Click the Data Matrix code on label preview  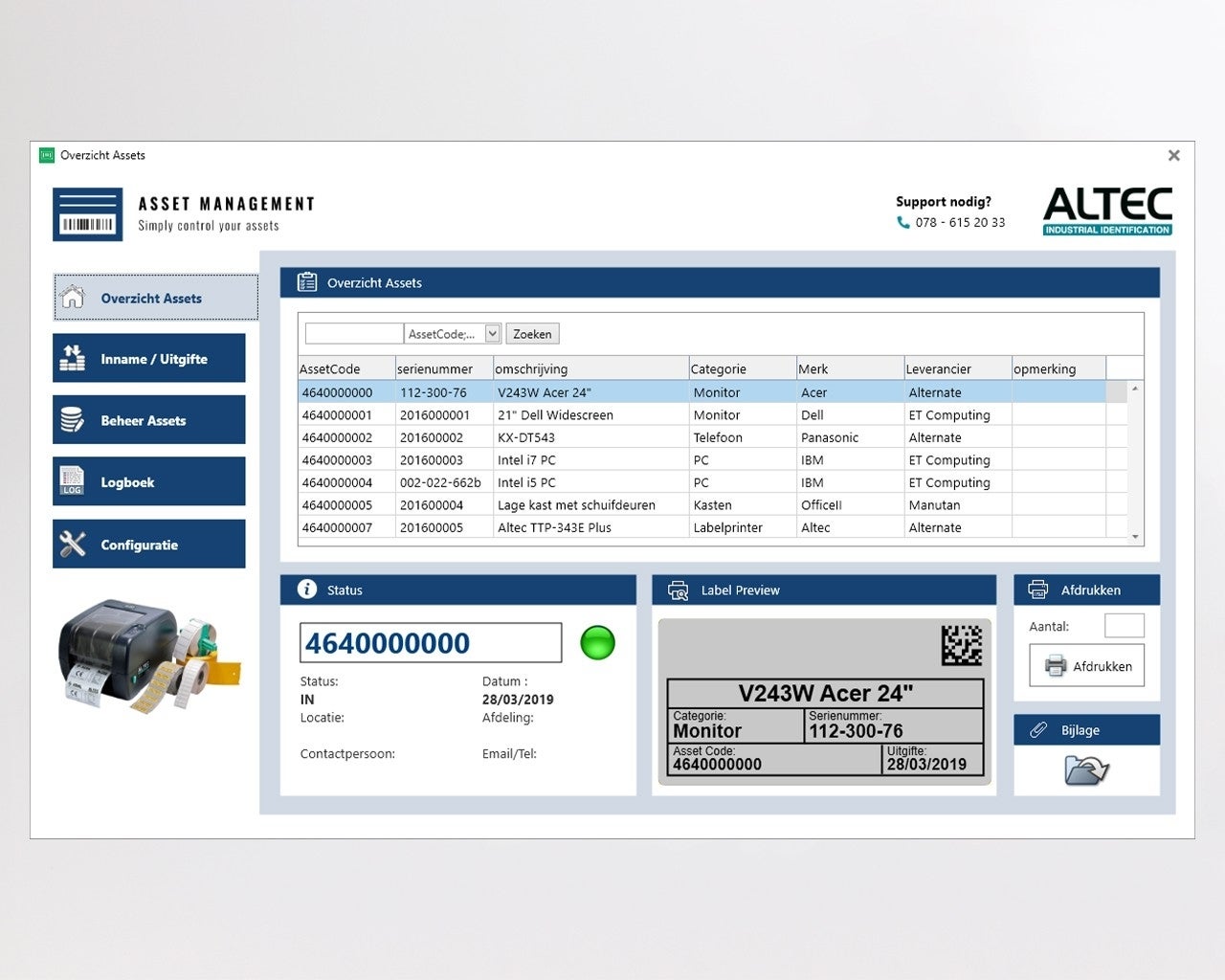coord(961,645)
